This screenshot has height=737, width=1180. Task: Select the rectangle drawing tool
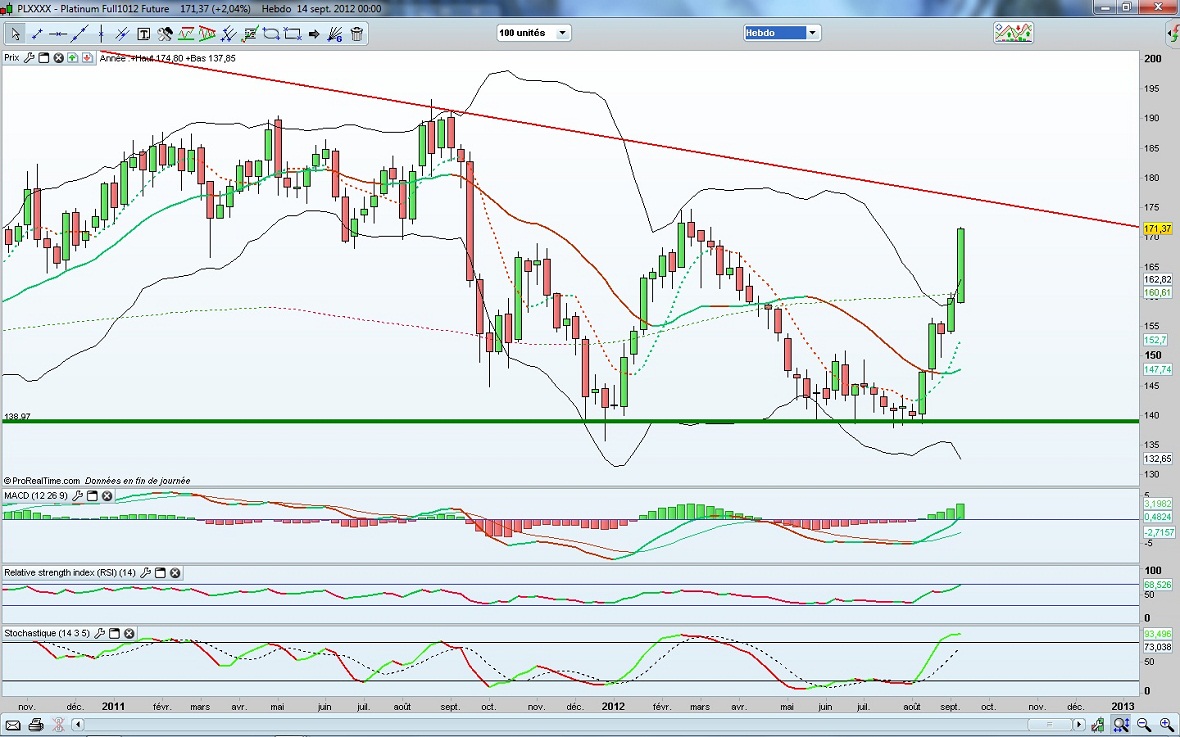tap(293, 34)
